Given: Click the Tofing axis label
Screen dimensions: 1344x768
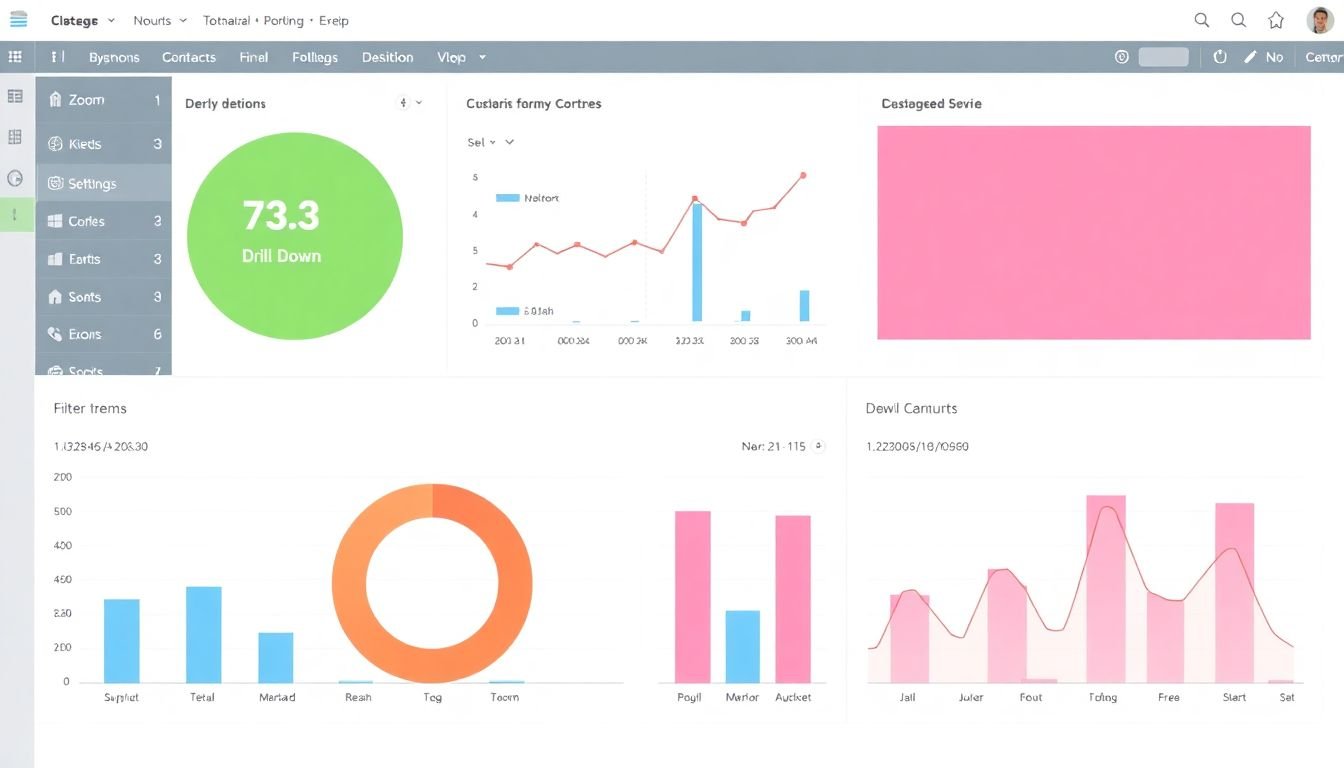Looking at the screenshot, I should tap(1102, 697).
